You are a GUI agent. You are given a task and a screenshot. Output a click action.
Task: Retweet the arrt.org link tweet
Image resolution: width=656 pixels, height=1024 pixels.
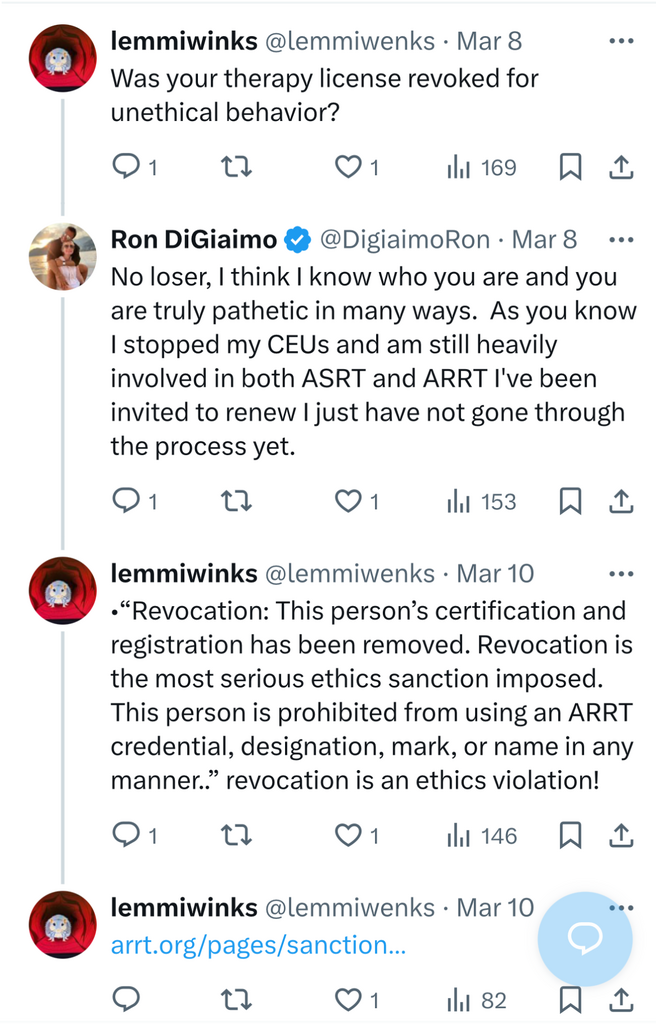coord(235,999)
